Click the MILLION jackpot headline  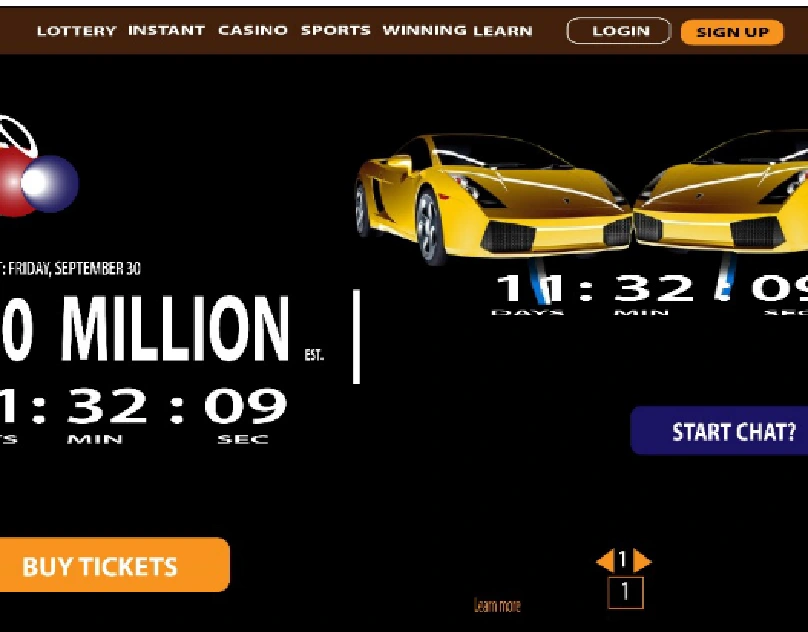click(174, 328)
